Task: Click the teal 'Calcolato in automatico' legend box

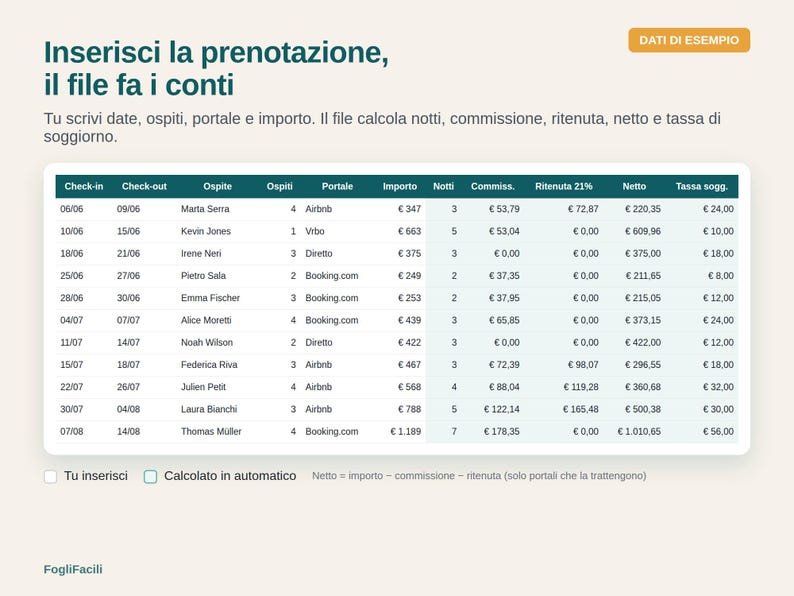Action: coord(150,476)
